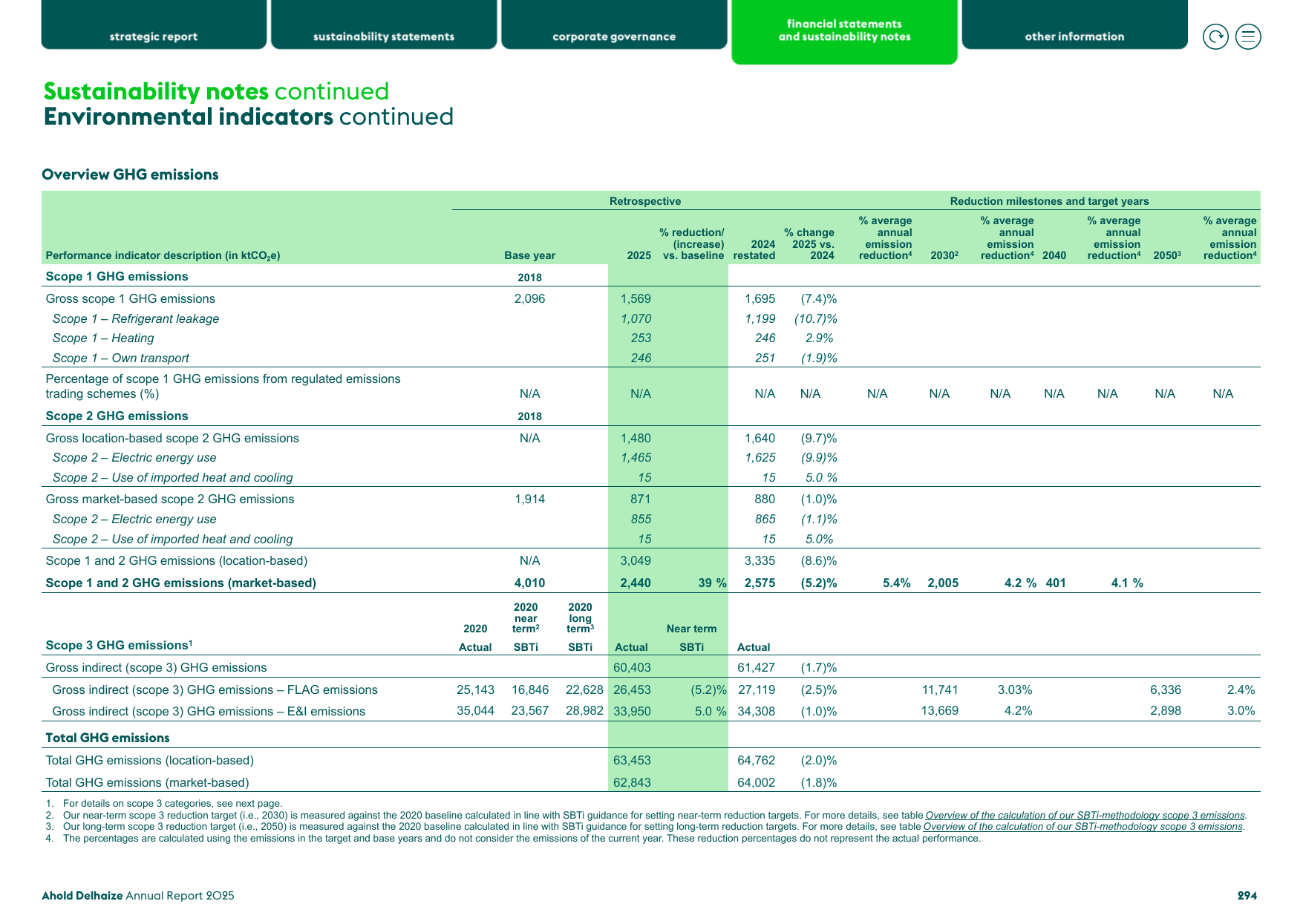Select the E&I emissions row label
This screenshot has height=924, width=1303.
pyautogui.click(x=209, y=711)
